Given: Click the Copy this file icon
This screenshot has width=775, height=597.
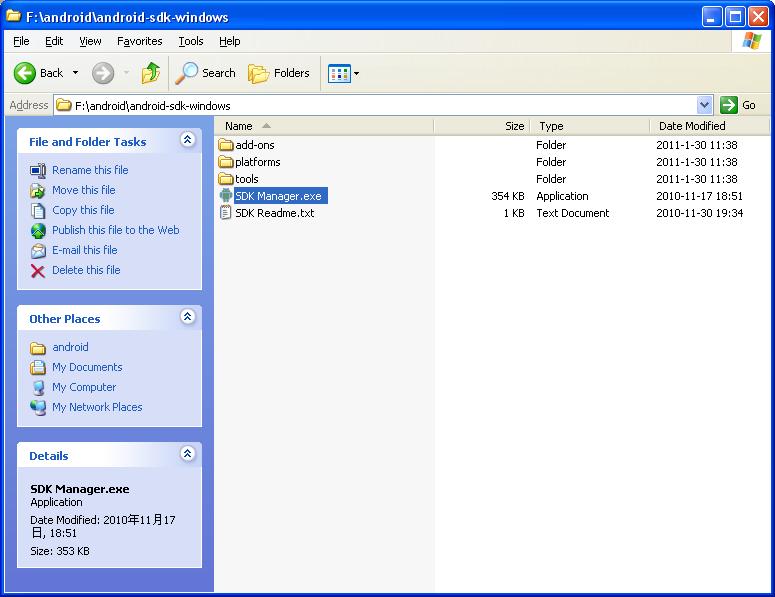Looking at the screenshot, I should click(38, 211).
